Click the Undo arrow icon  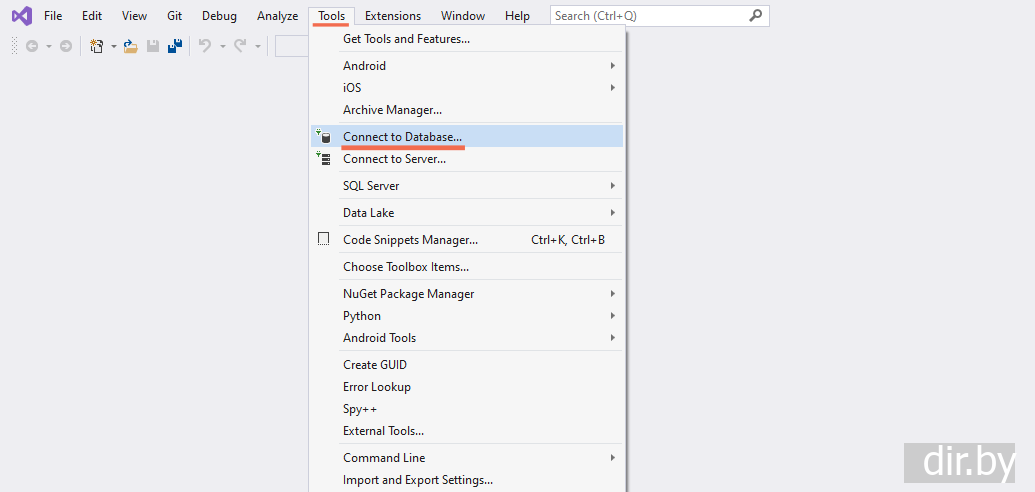[x=205, y=46]
